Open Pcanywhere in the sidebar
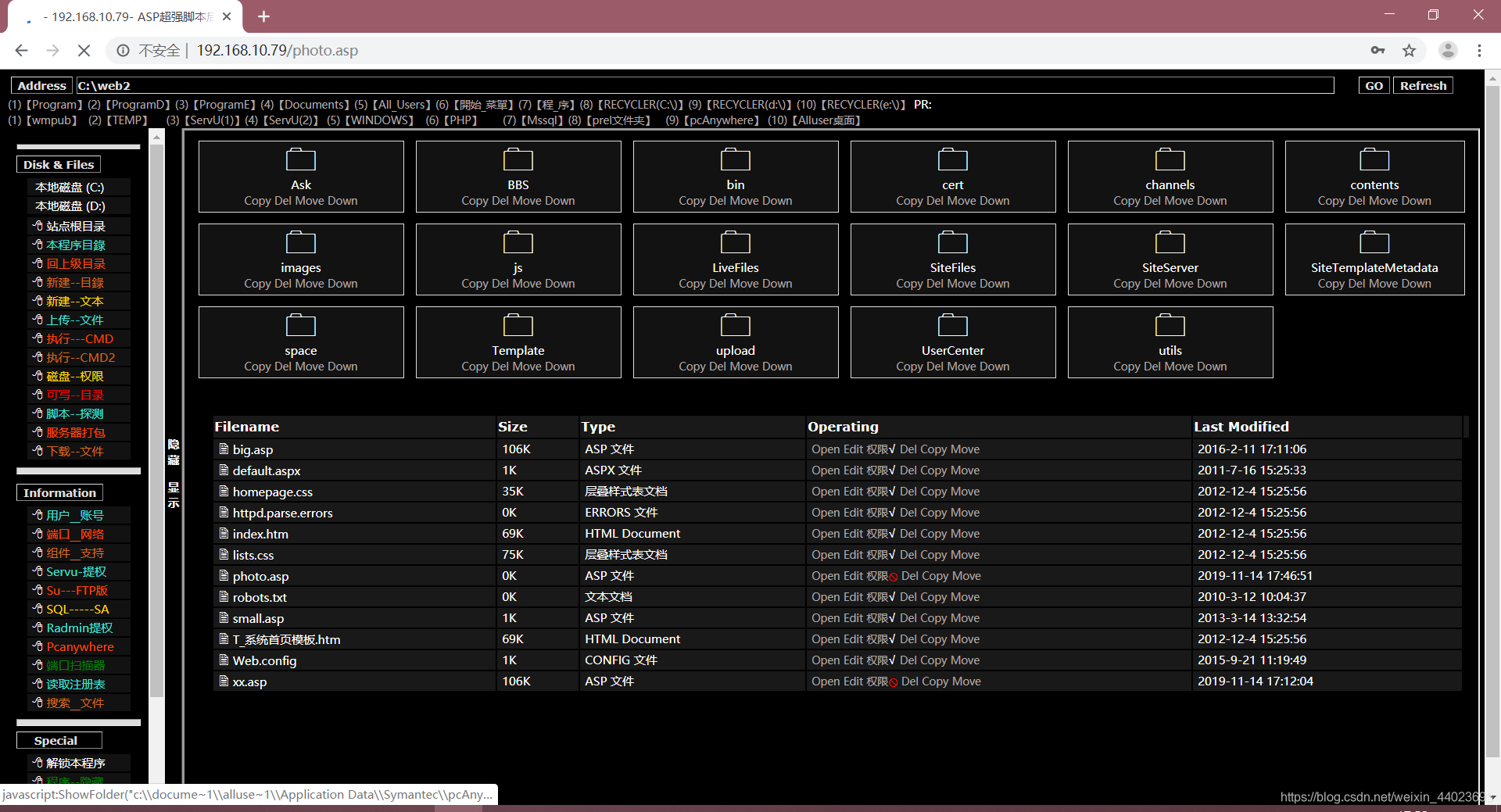This screenshot has height=812, width=1501. click(x=80, y=647)
